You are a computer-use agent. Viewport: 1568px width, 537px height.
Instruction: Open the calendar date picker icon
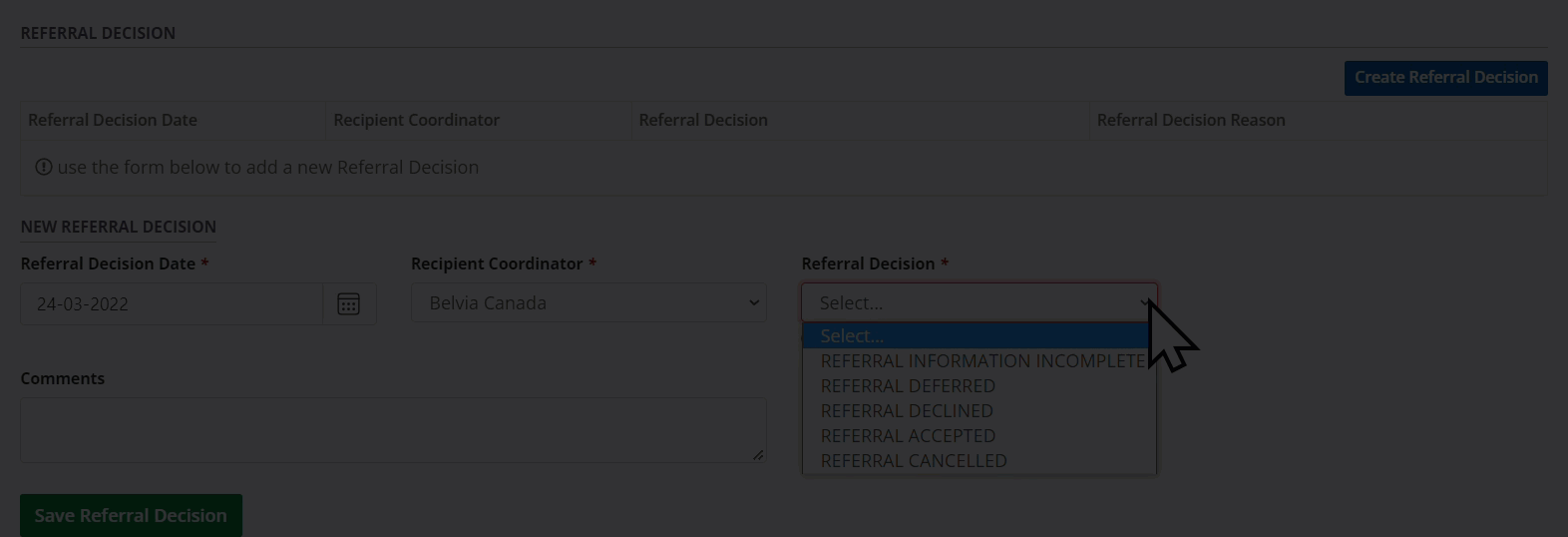click(348, 303)
